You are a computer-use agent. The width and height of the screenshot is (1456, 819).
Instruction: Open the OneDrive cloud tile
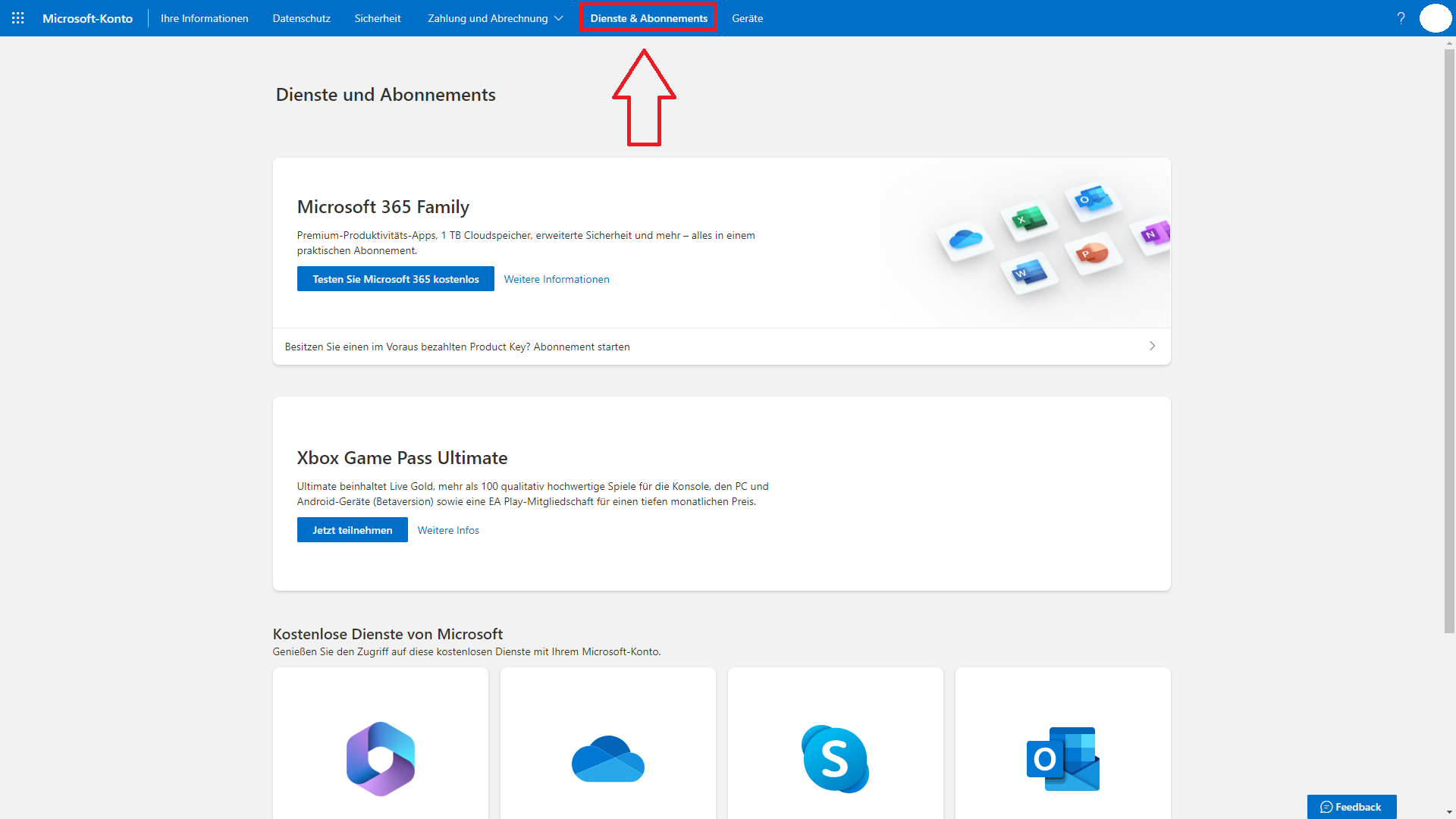[608, 743]
